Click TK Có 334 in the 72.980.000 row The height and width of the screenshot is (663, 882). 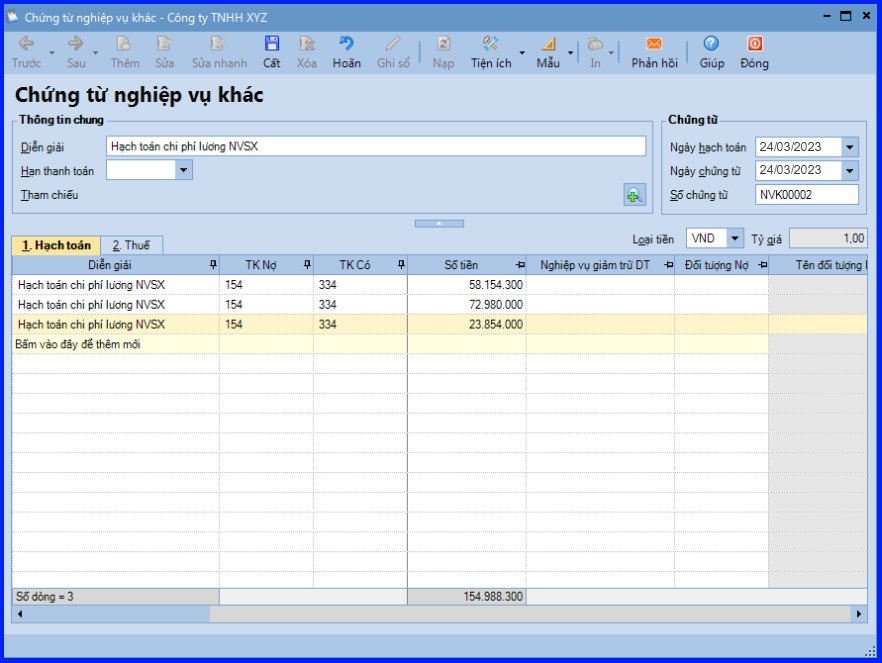pos(360,304)
